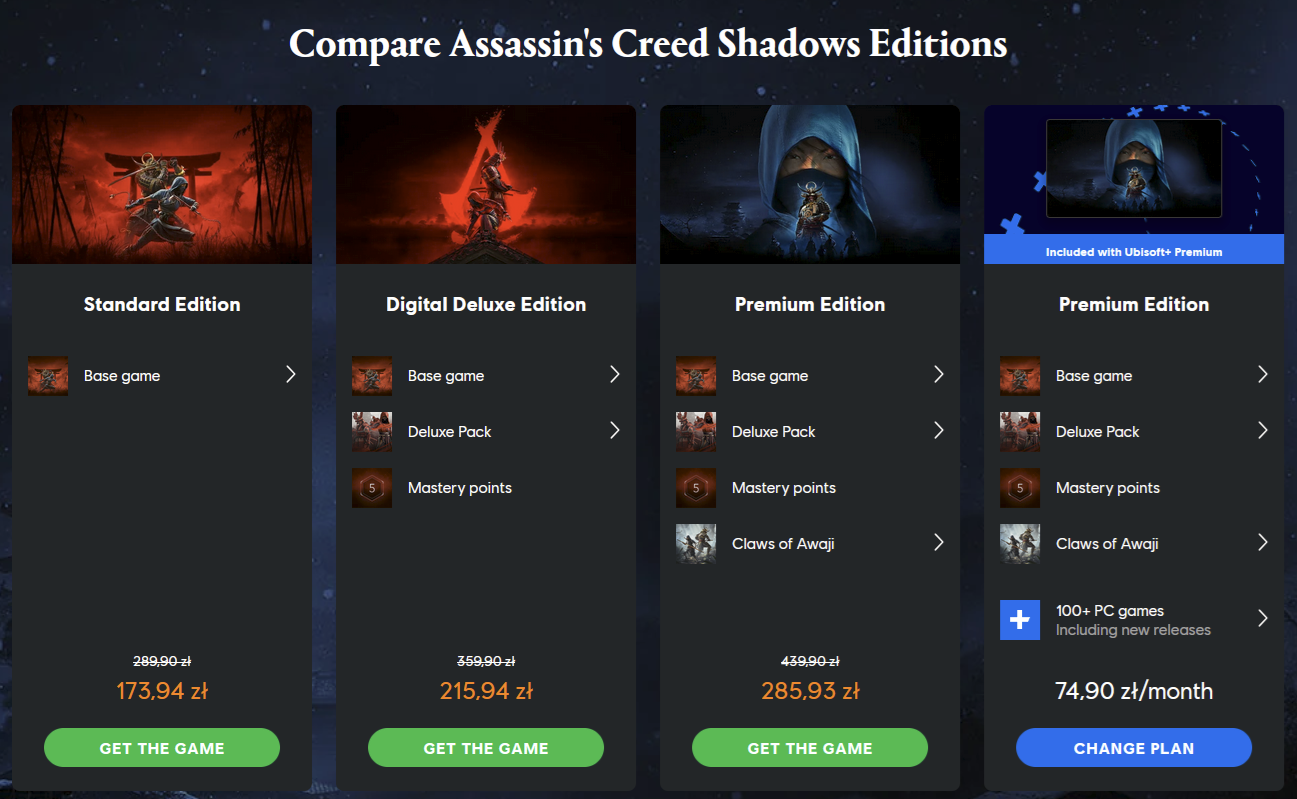Click Base game icon in Standard Edition

click(x=48, y=376)
